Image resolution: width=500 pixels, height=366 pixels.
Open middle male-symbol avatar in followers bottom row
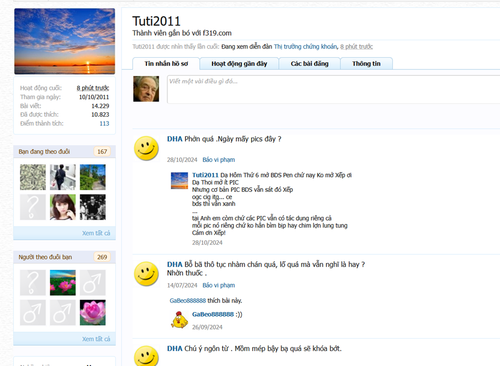pyautogui.click(x=63, y=313)
